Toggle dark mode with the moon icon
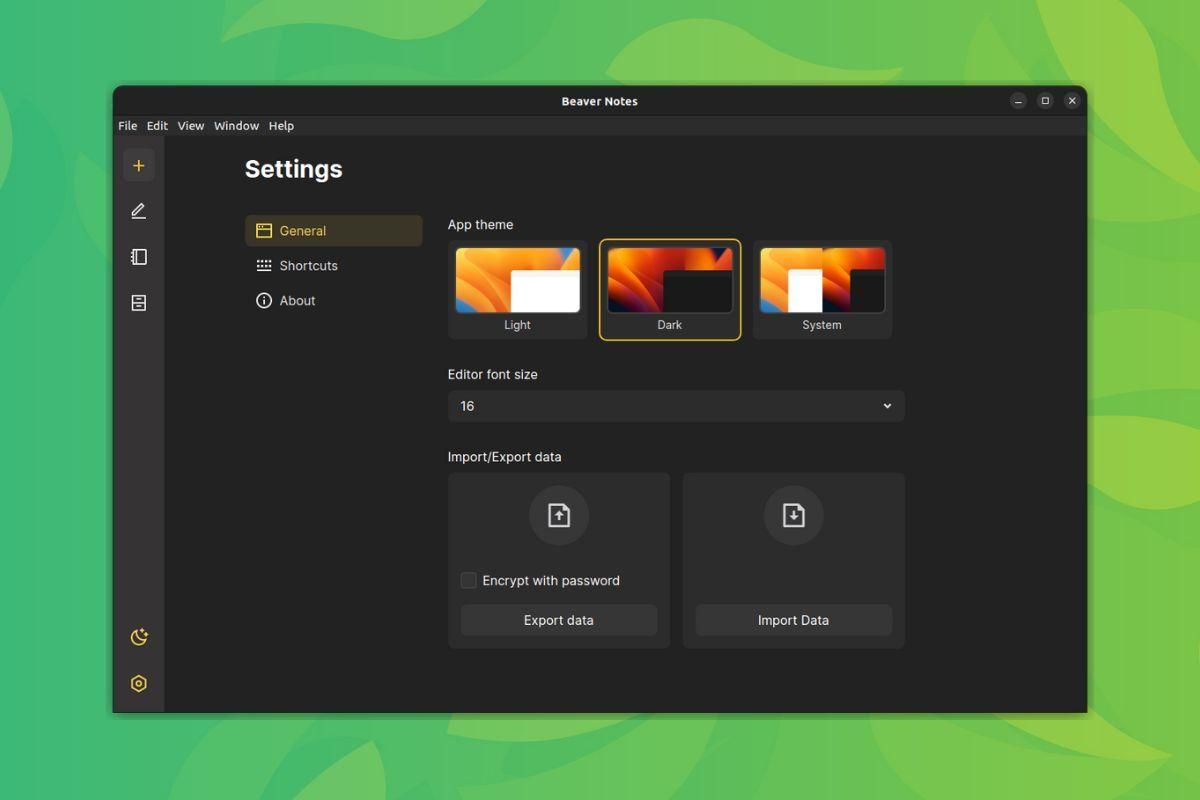 pyautogui.click(x=139, y=637)
